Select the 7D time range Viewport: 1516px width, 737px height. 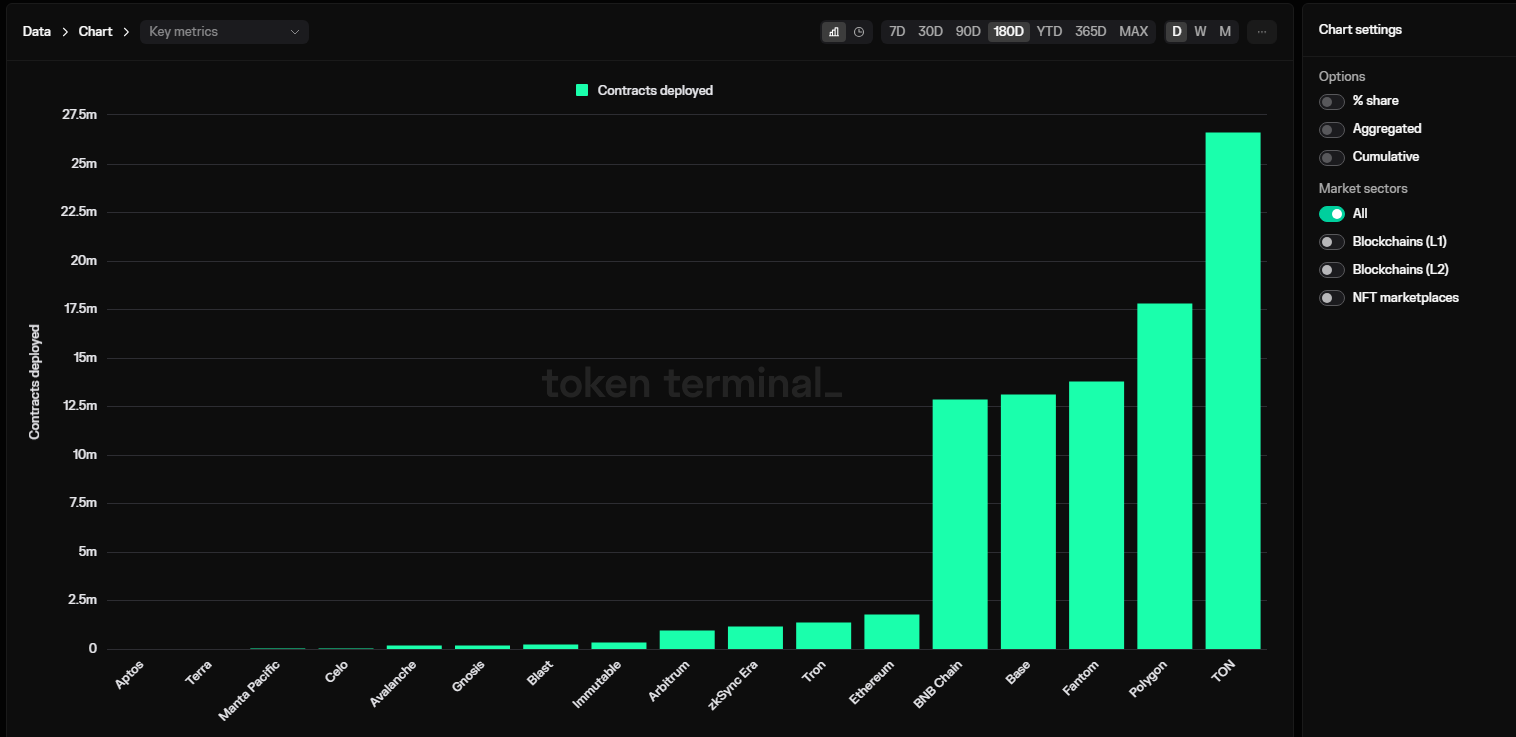897,32
